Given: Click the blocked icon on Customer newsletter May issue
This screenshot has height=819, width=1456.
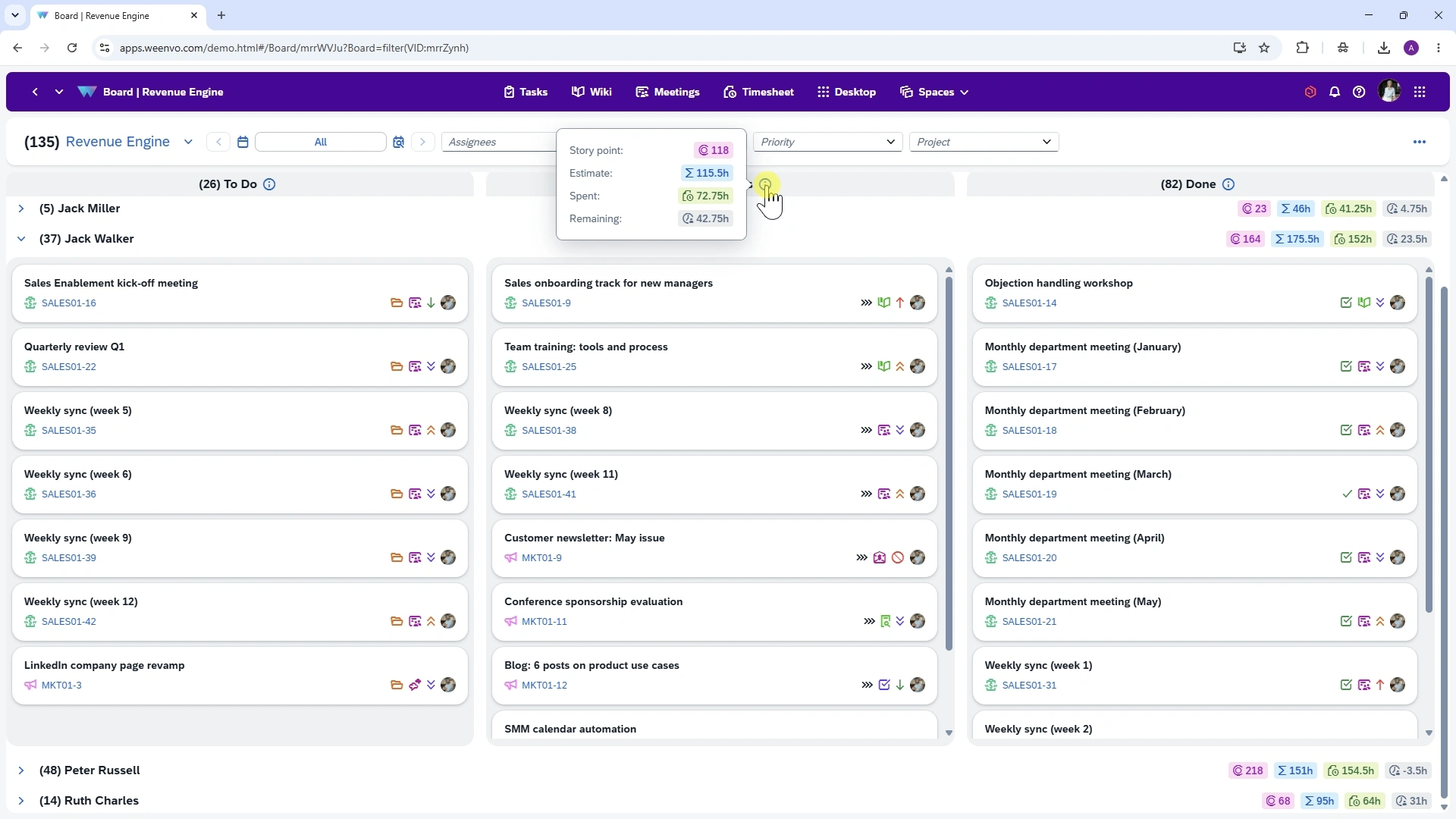Looking at the screenshot, I should click(x=898, y=557).
